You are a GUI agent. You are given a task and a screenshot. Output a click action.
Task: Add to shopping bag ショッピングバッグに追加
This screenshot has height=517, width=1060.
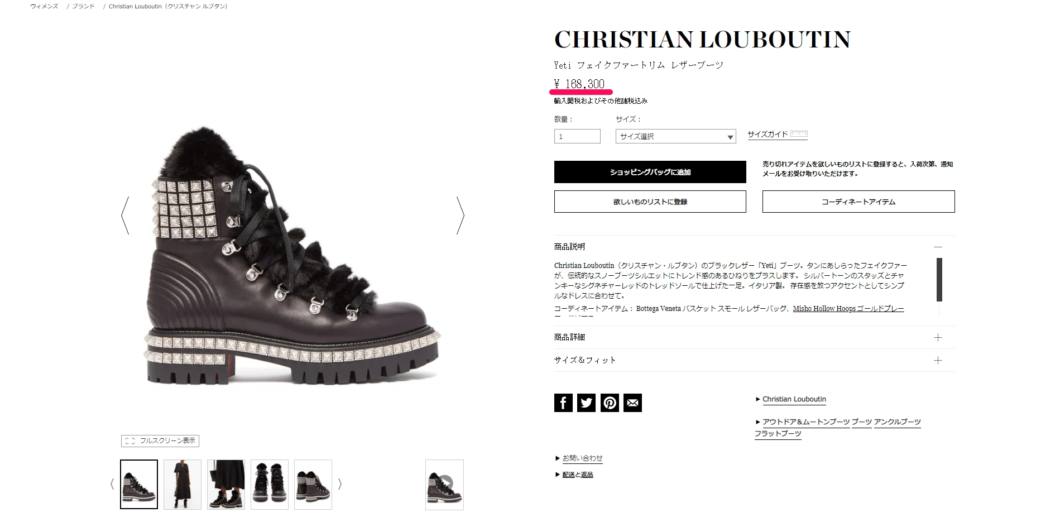point(650,172)
